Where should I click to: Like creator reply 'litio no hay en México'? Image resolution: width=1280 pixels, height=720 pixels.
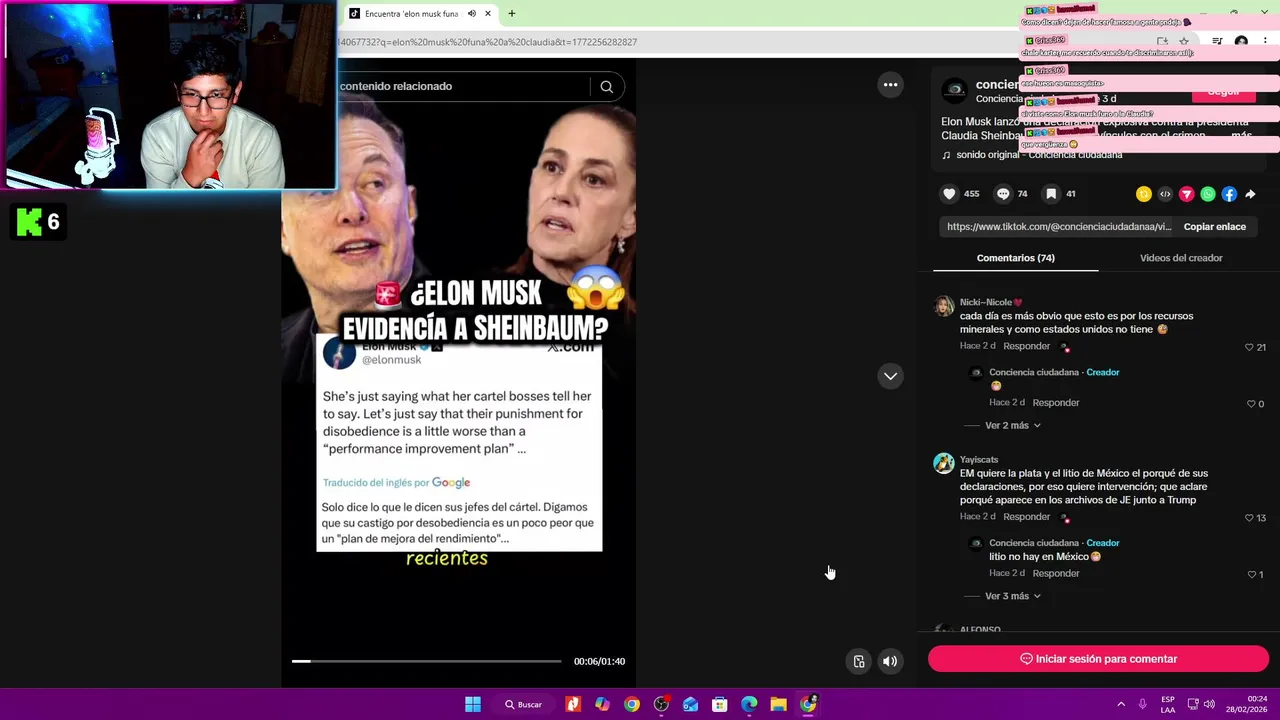(x=1252, y=575)
